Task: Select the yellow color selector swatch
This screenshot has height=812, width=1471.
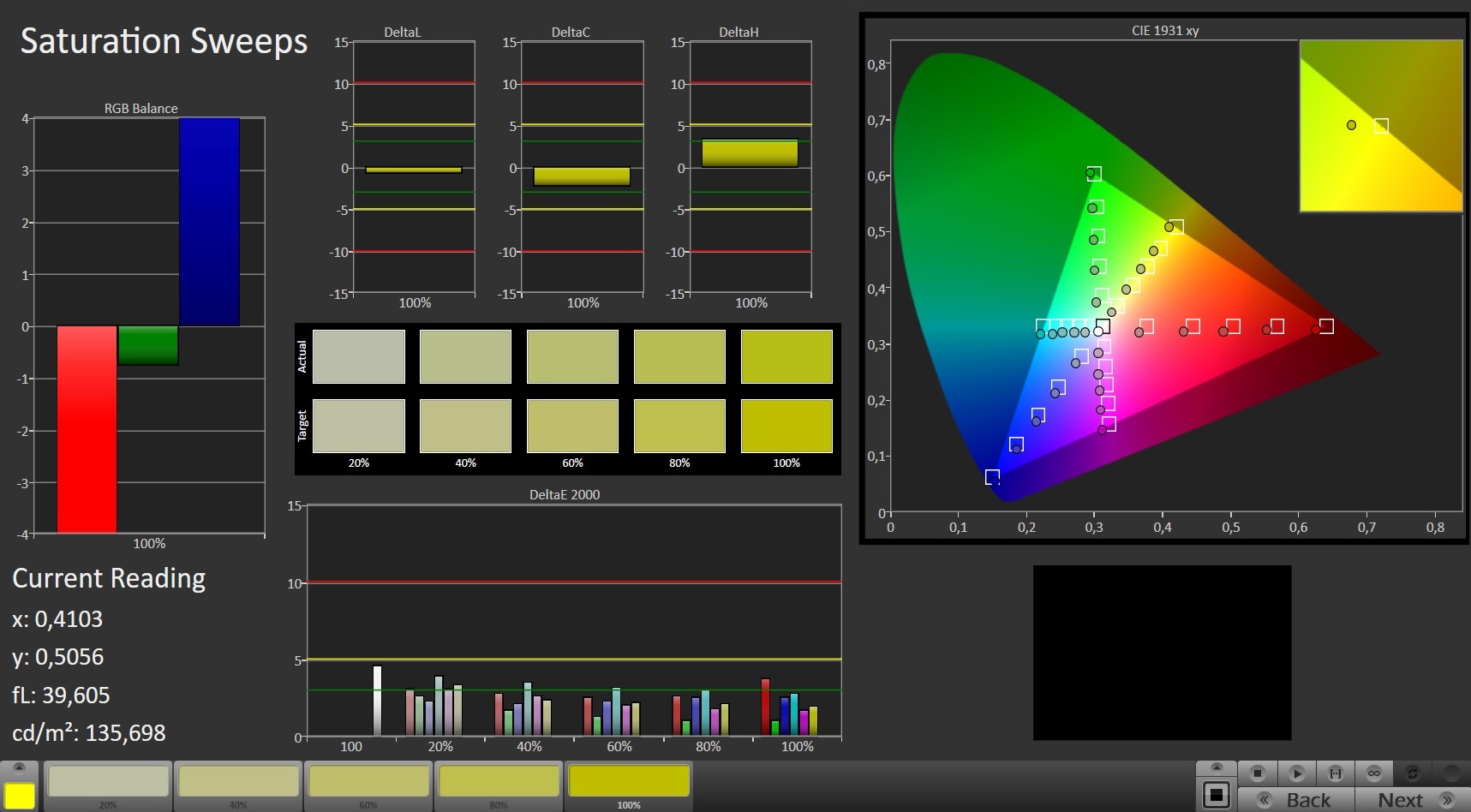Action: click(20, 795)
